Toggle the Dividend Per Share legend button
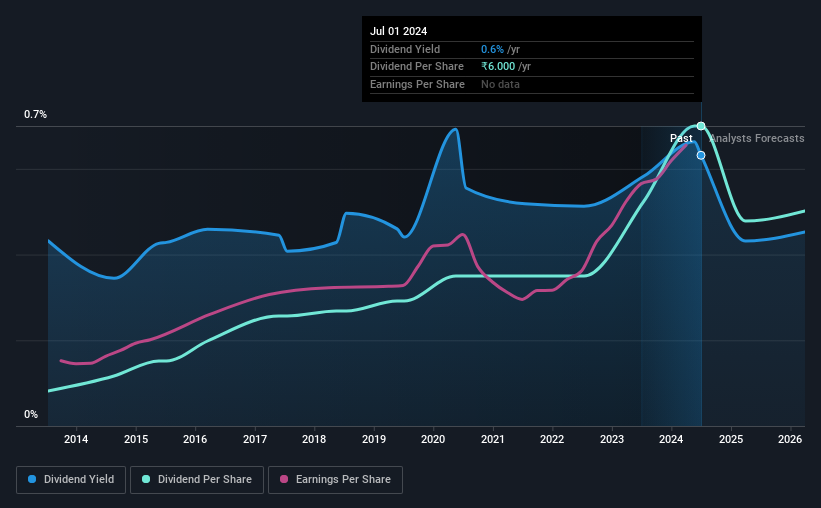Viewport: 821px width, 508px height. pos(197,480)
